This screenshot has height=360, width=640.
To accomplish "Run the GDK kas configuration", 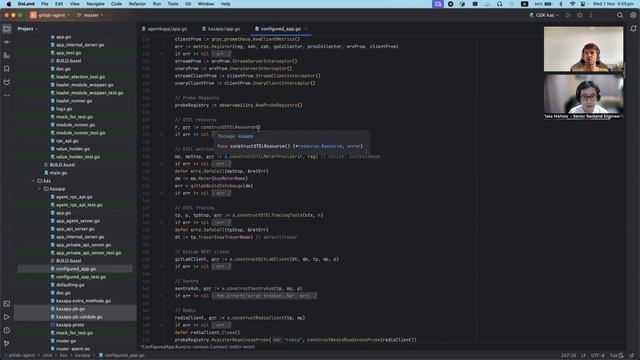I will 568,15.
